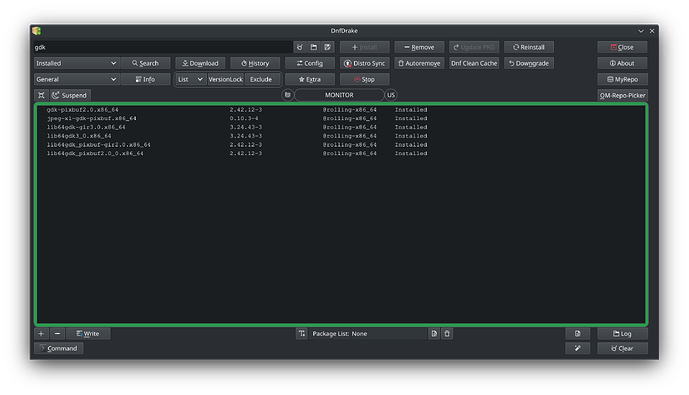The width and height of the screenshot is (689, 395).
Task: Click the round US locale button
Action: pos(391,95)
